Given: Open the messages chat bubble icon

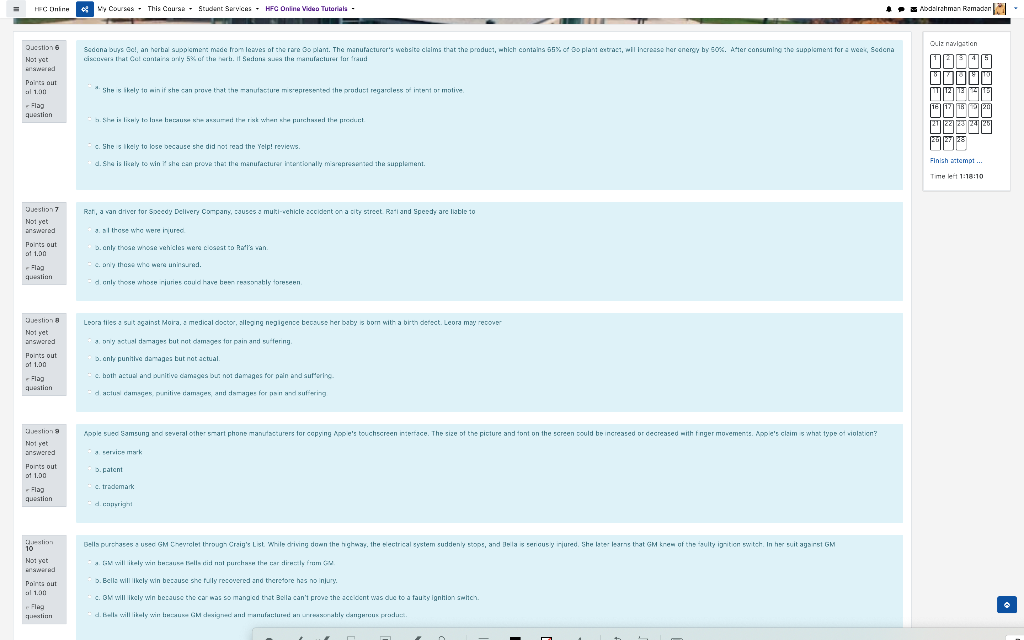Looking at the screenshot, I should (x=901, y=9).
